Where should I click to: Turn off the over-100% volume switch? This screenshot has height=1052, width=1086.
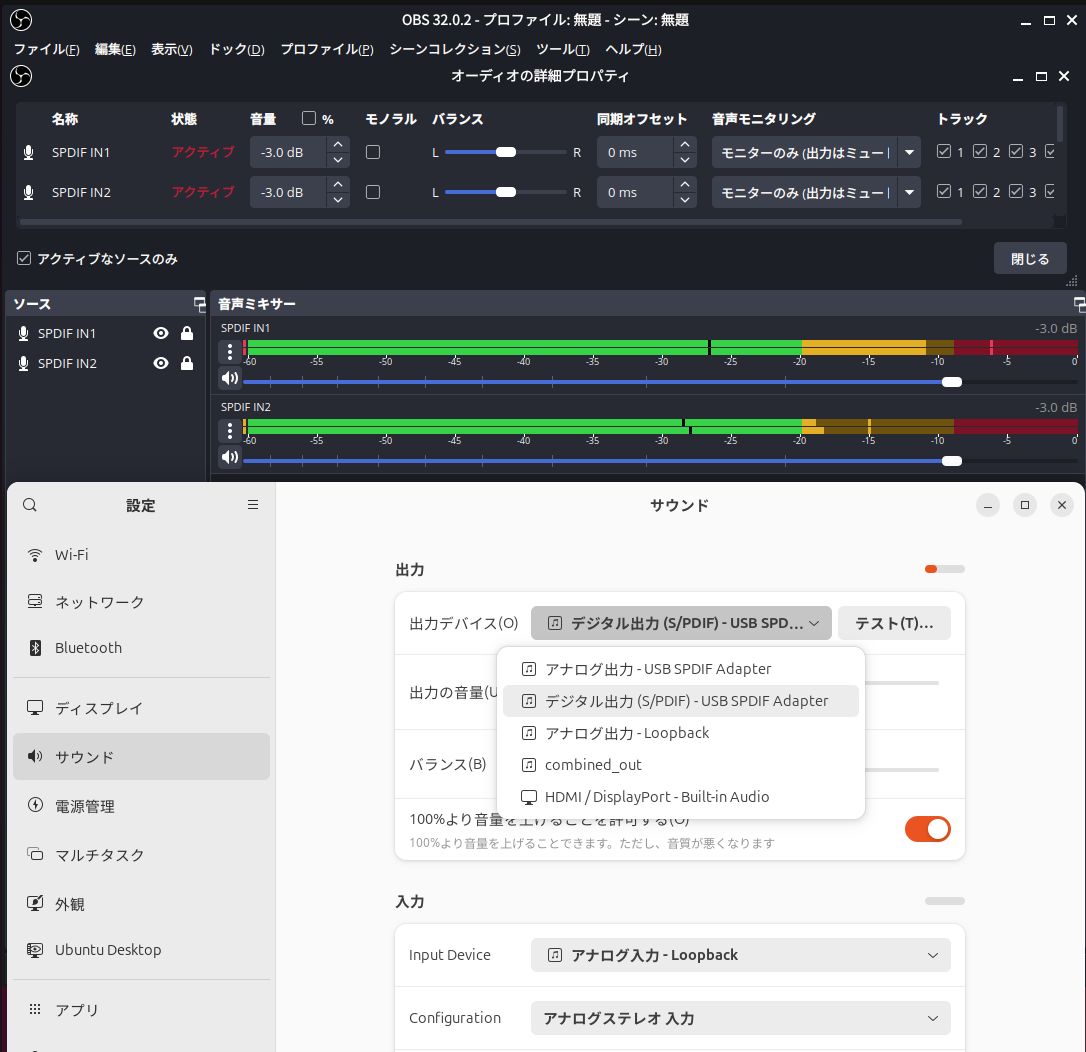(927, 829)
